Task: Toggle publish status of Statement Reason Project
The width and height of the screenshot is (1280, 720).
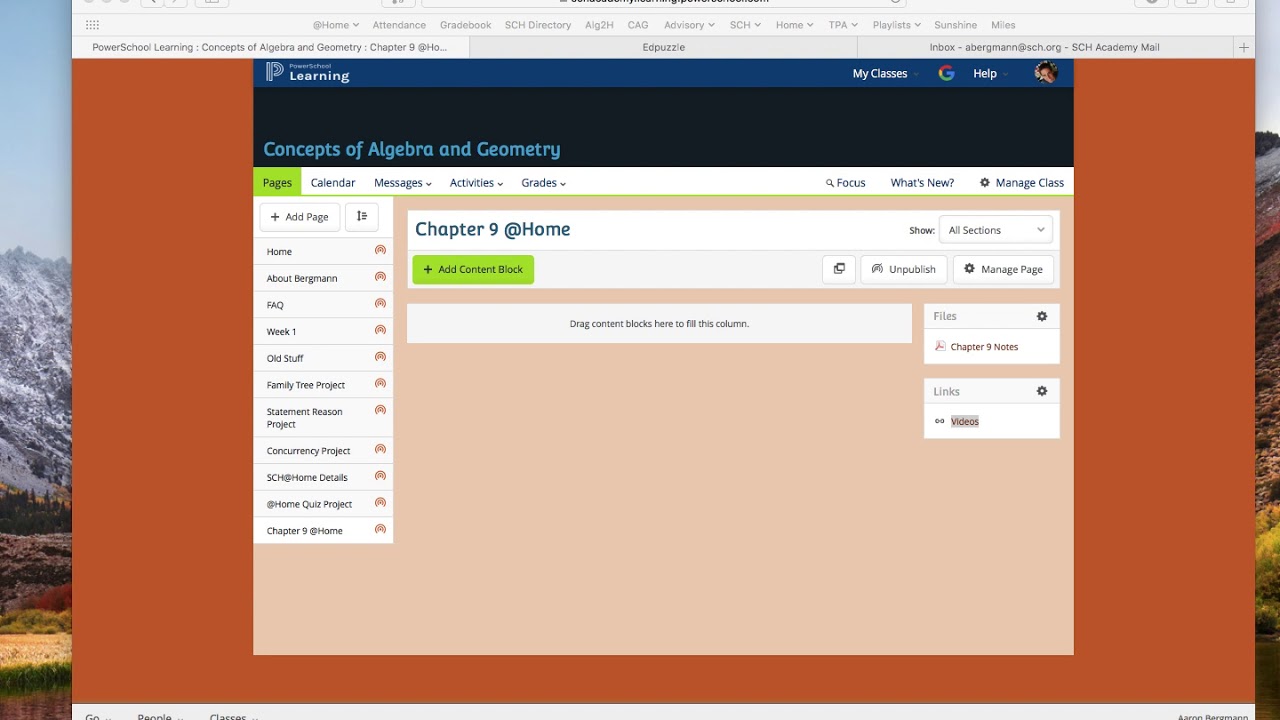Action: (x=380, y=410)
